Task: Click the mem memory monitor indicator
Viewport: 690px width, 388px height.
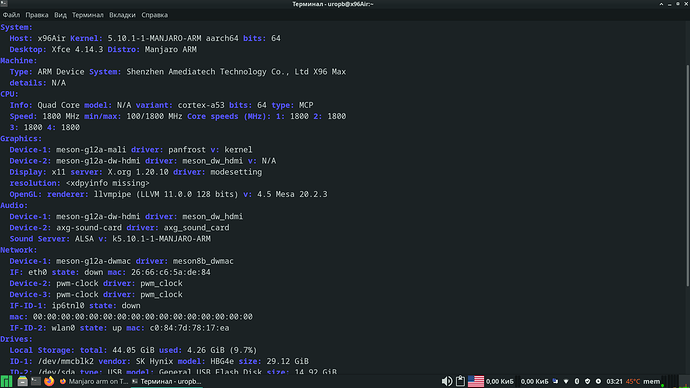Action: [x=651, y=381]
